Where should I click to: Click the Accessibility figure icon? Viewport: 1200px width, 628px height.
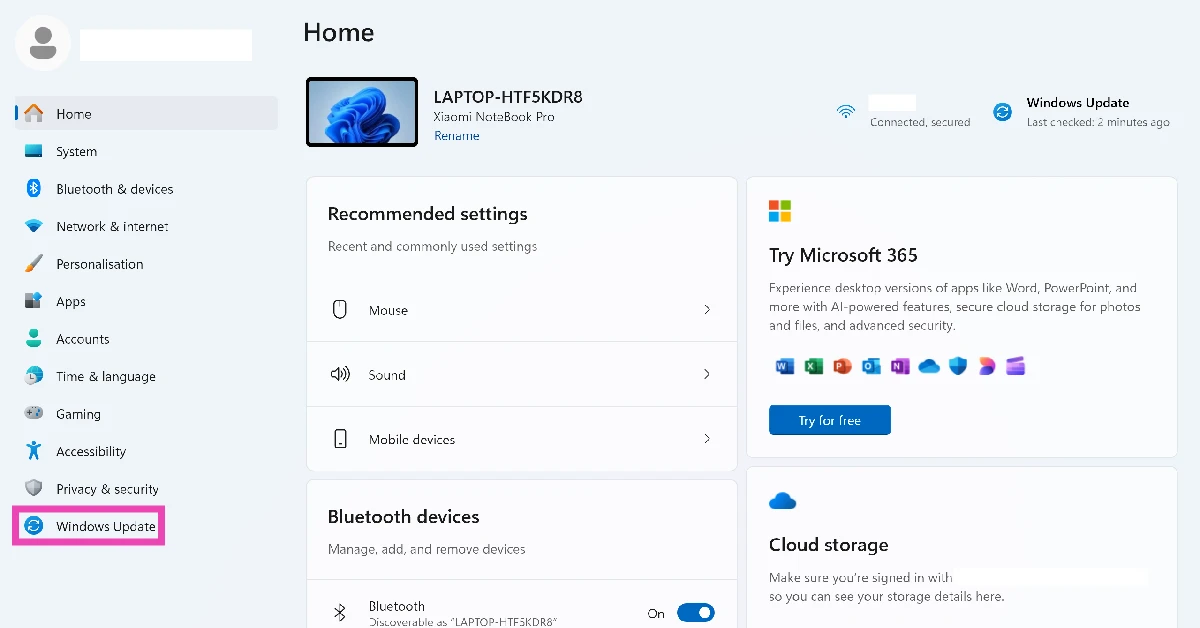pos(34,451)
